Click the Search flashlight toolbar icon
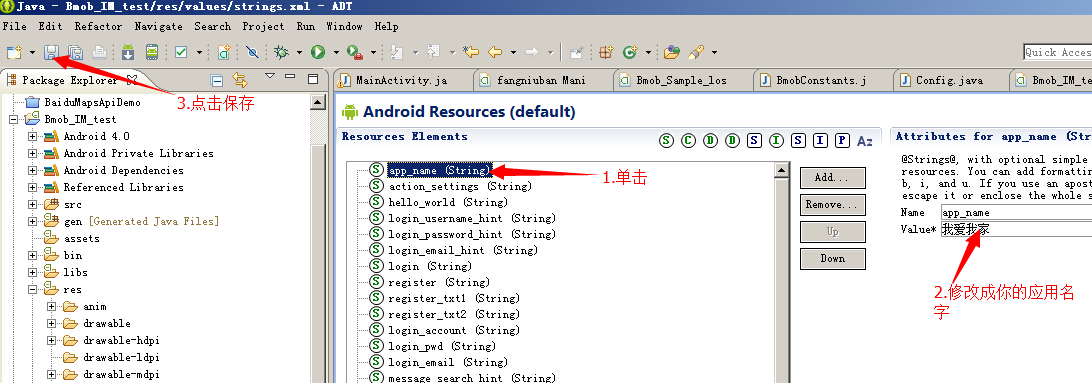This screenshot has width=1092, height=383. click(x=695, y=52)
